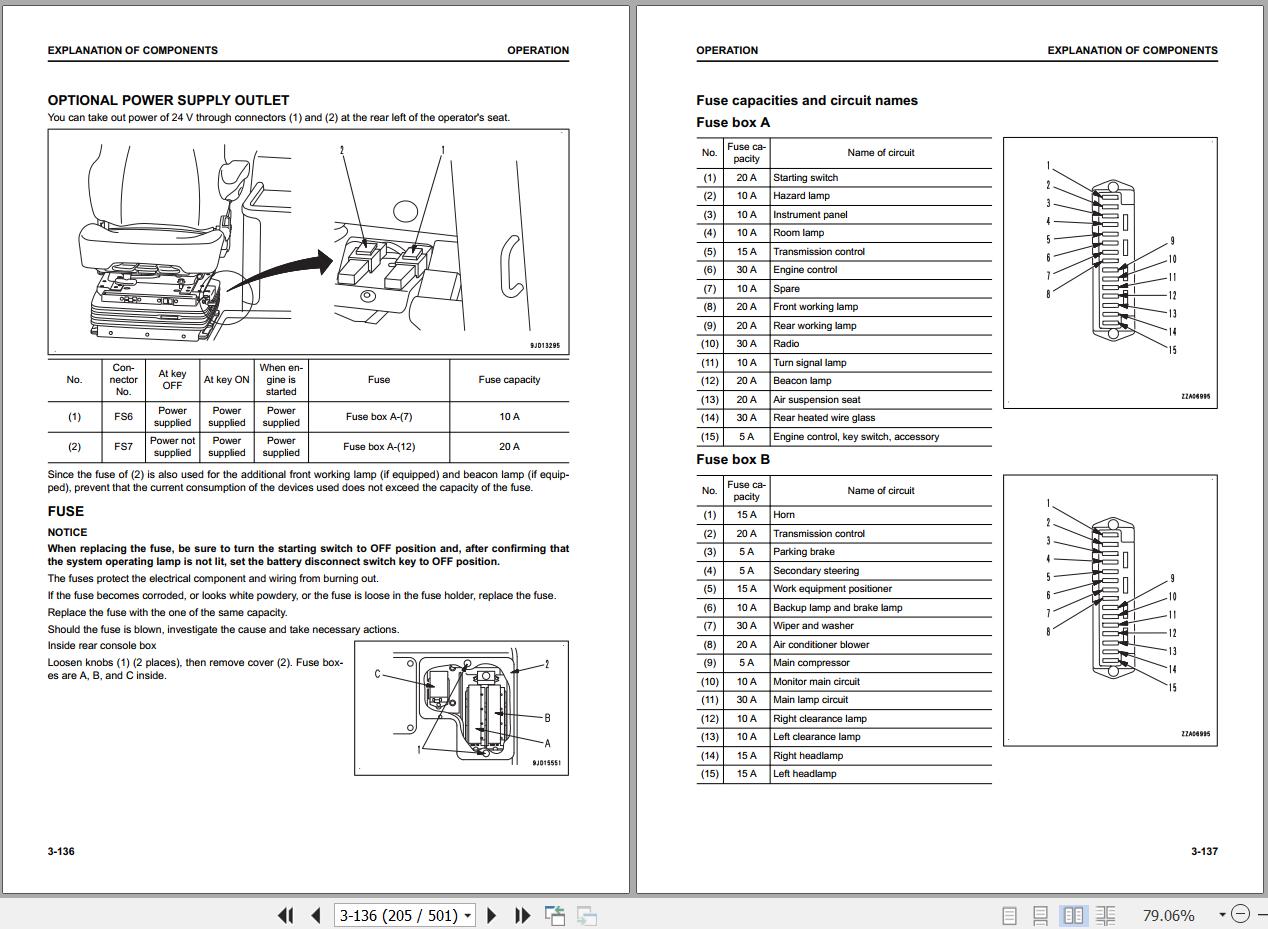The width and height of the screenshot is (1268, 929).
Task: Click the Fuse capacities and circuit names heading
Action: click(807, 100)
